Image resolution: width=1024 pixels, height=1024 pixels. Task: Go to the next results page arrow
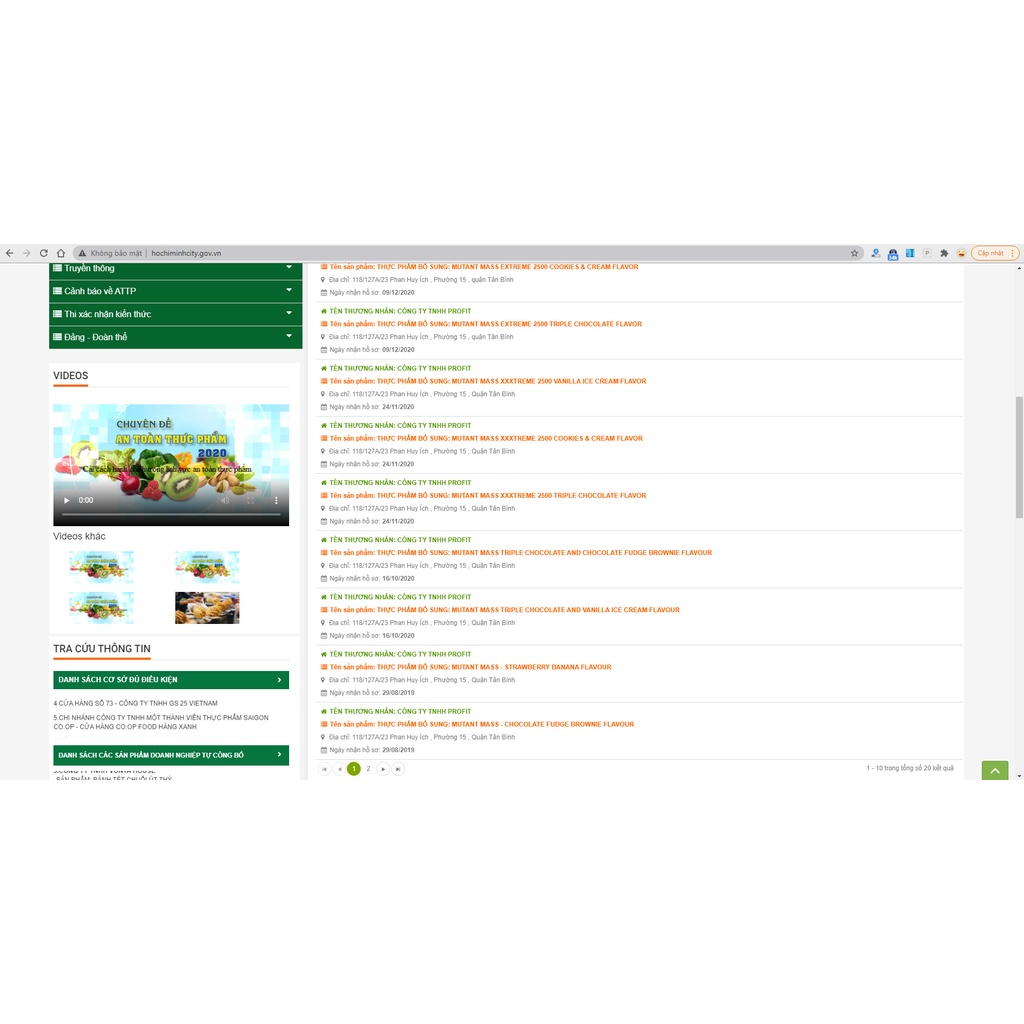point(383,769)
